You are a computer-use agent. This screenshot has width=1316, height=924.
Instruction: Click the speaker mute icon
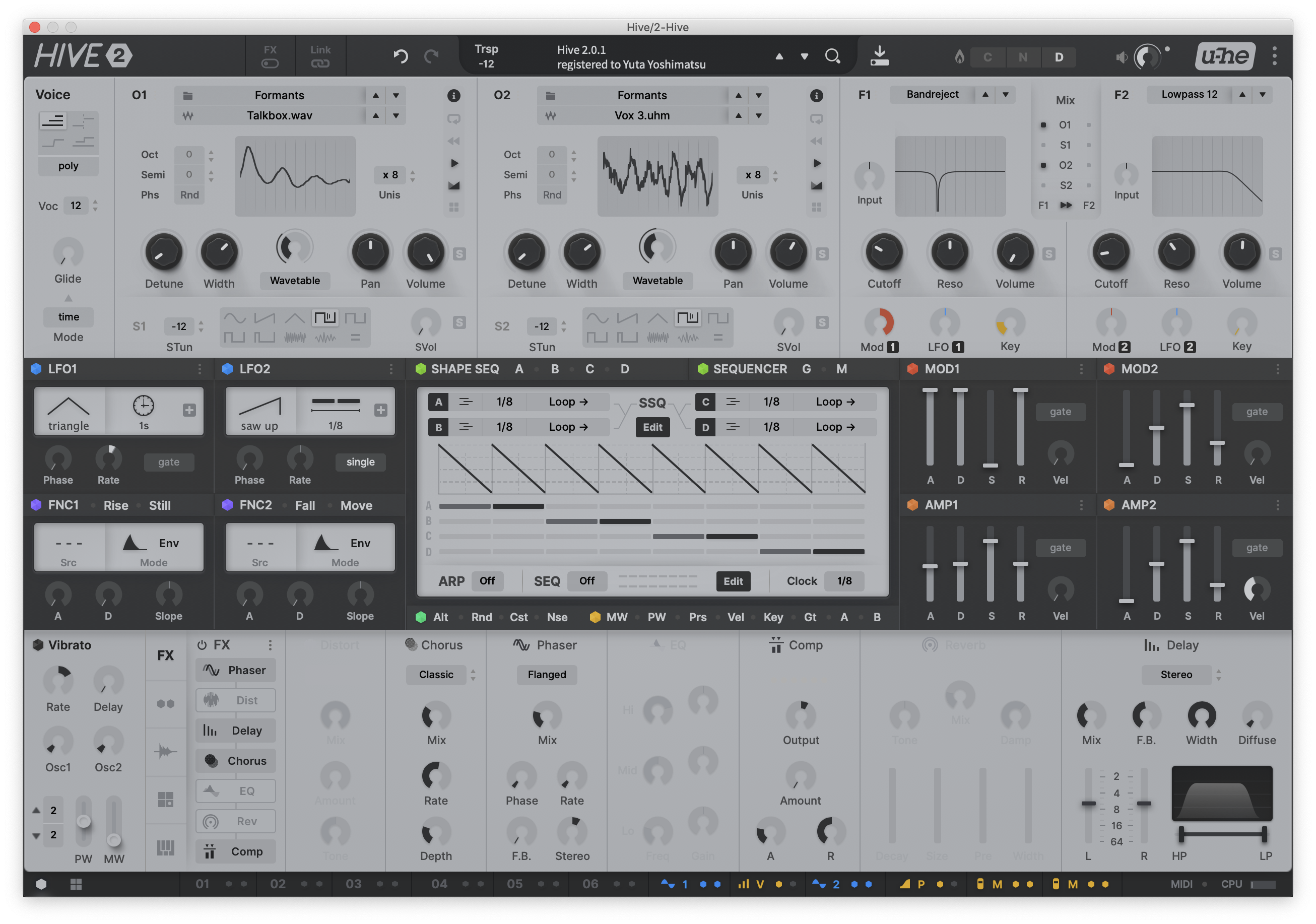click(x=1122, y=57)
